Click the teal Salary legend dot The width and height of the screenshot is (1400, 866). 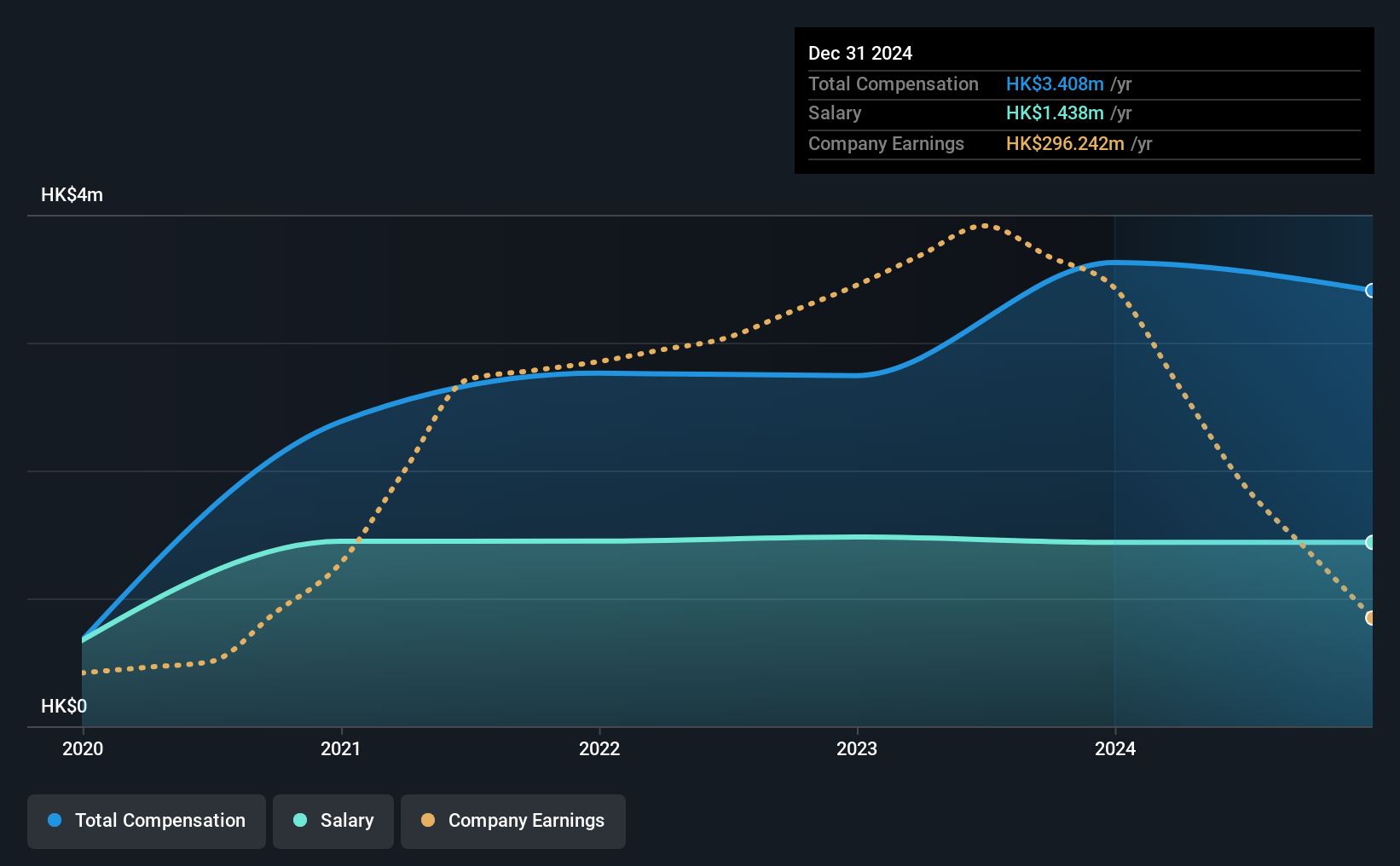(x=300, y=820)
